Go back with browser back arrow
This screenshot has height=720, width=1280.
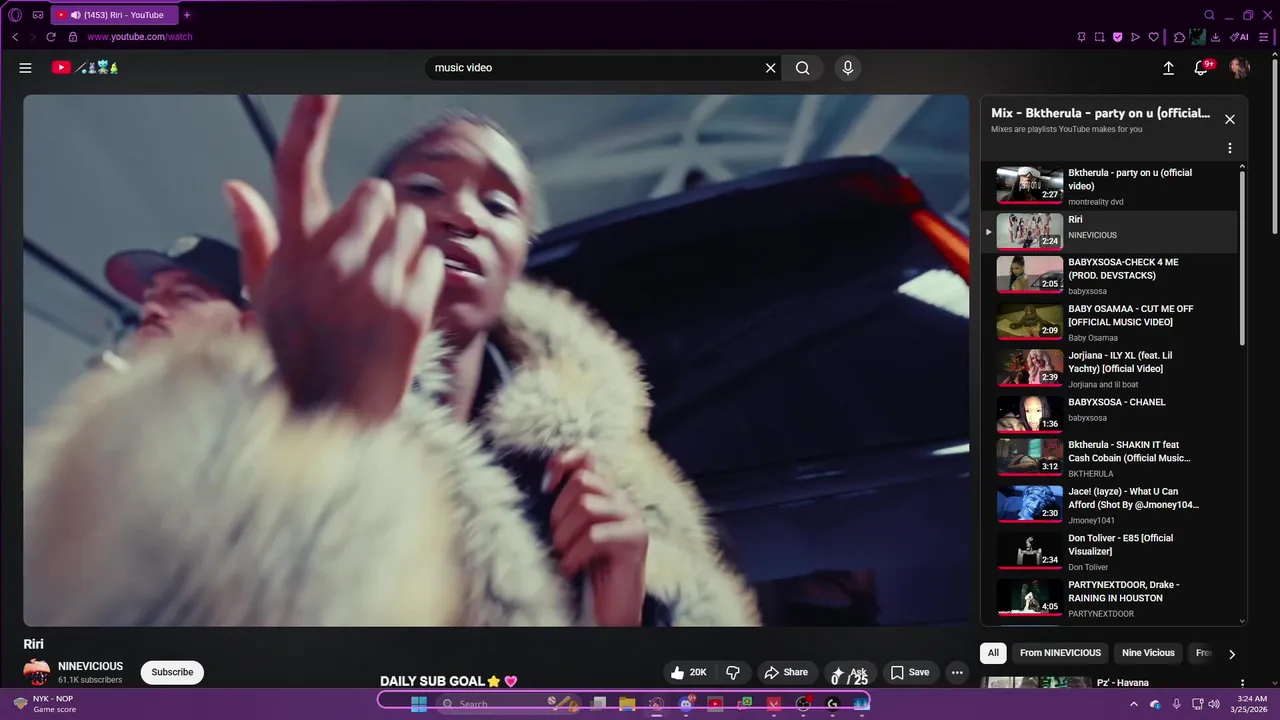tap(15, 37)
